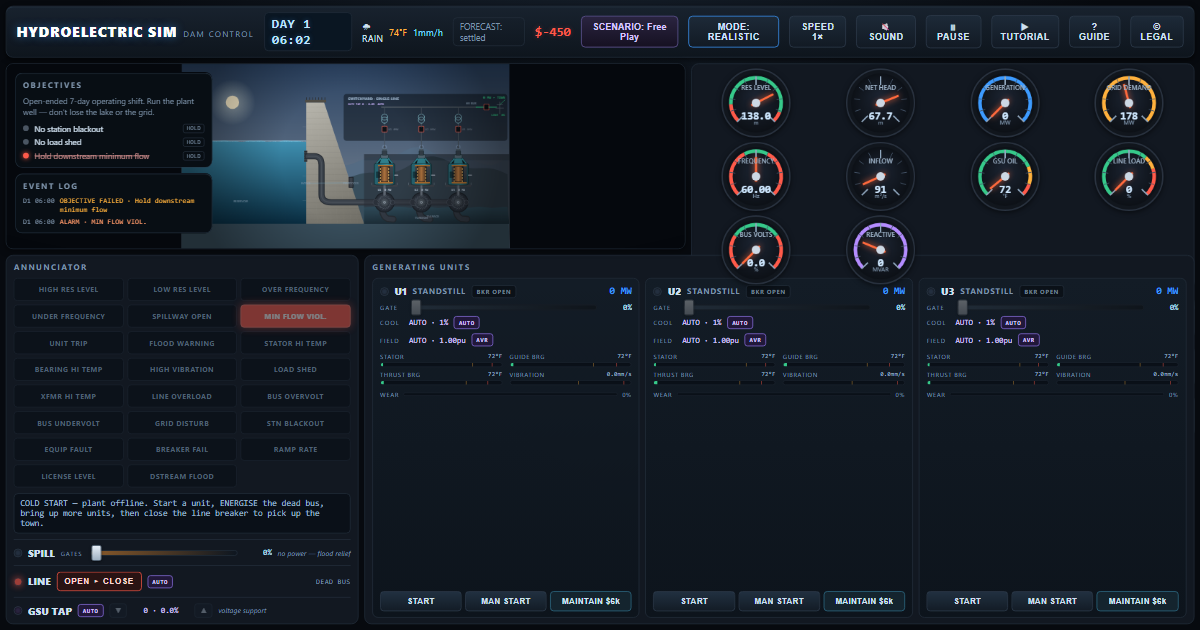Click the DSTREAM FLOOD annunciator tile

182,476
